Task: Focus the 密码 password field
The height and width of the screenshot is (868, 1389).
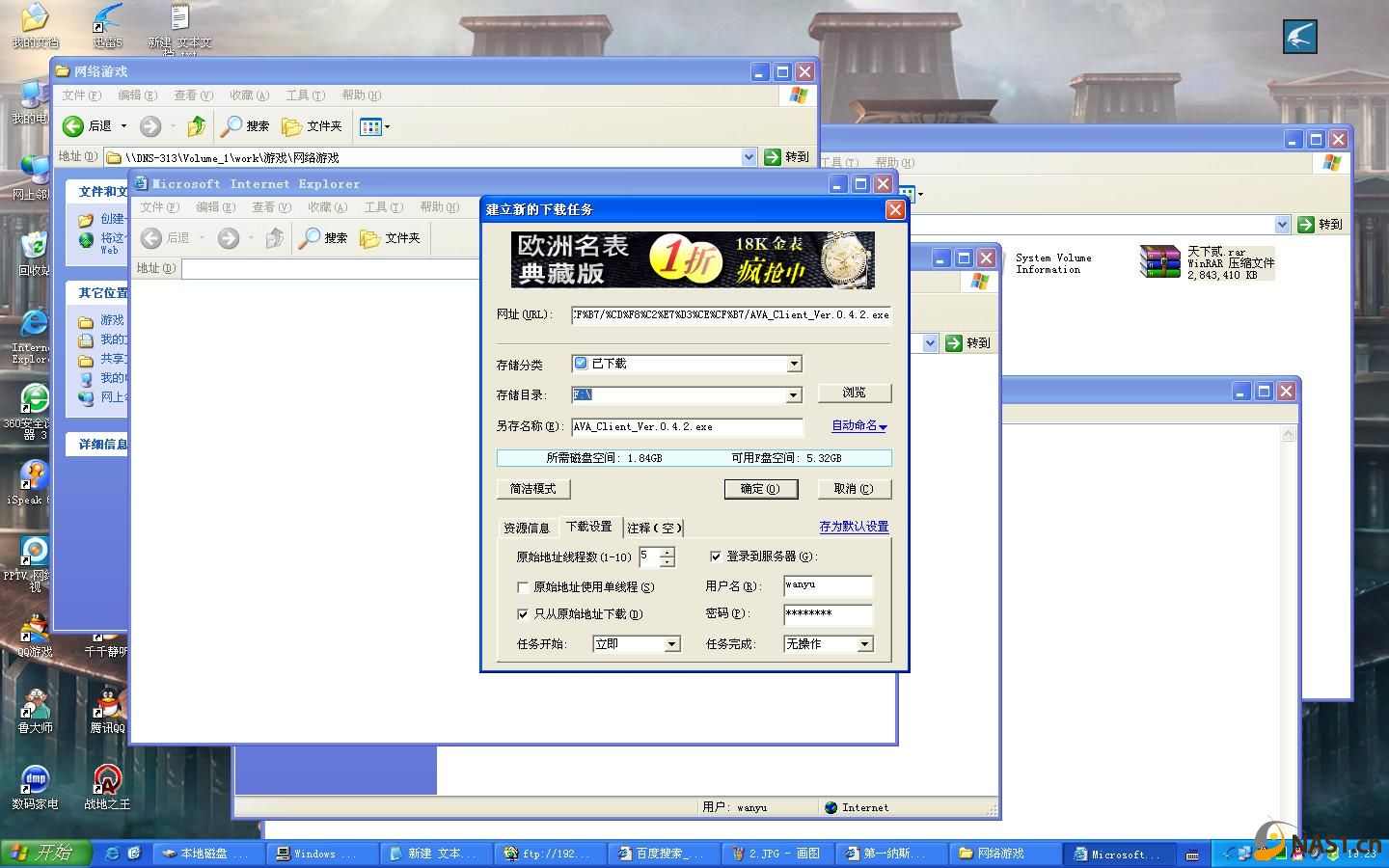Action: [x=828, y=613]
